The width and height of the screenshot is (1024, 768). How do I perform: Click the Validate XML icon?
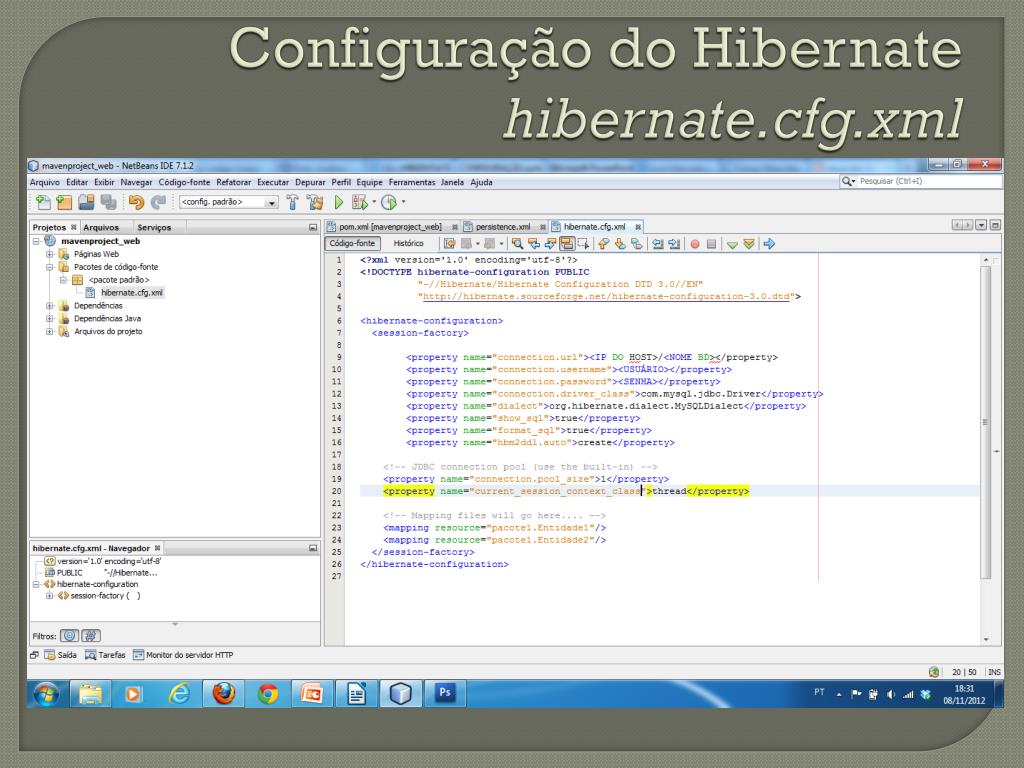[x=749, y=244]
